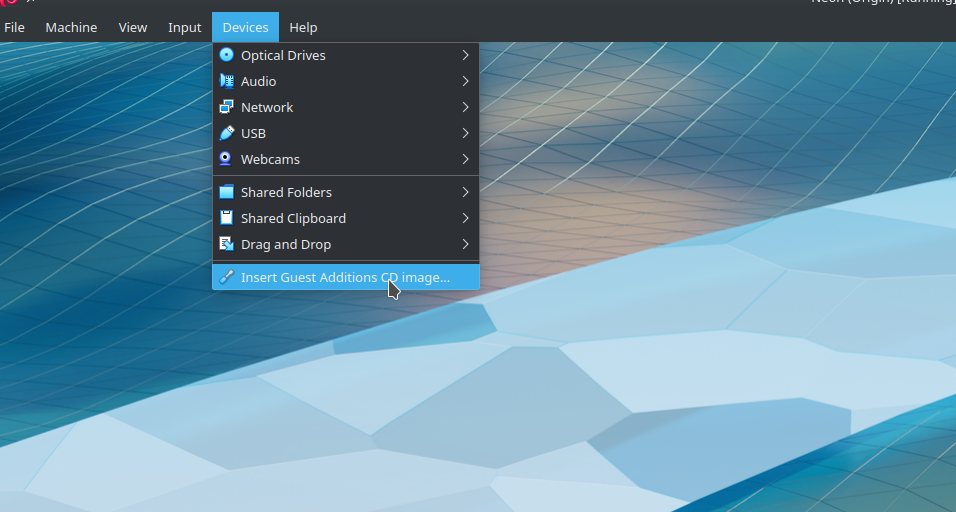Choose Insert Guest Additions CD image
The image size is (956, 512).
(346, 277)
